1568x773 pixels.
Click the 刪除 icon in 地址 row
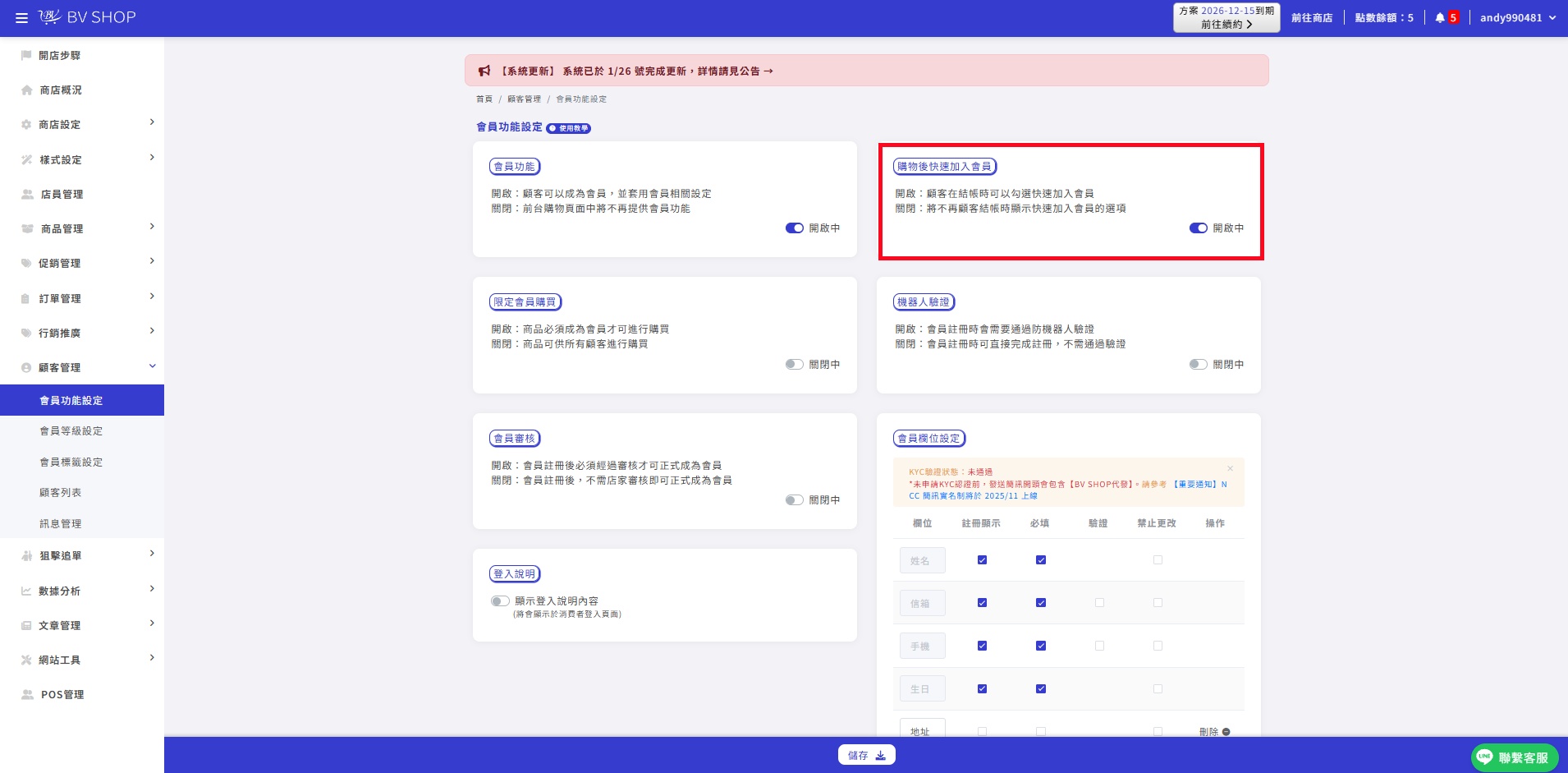tap(1226, 731)
